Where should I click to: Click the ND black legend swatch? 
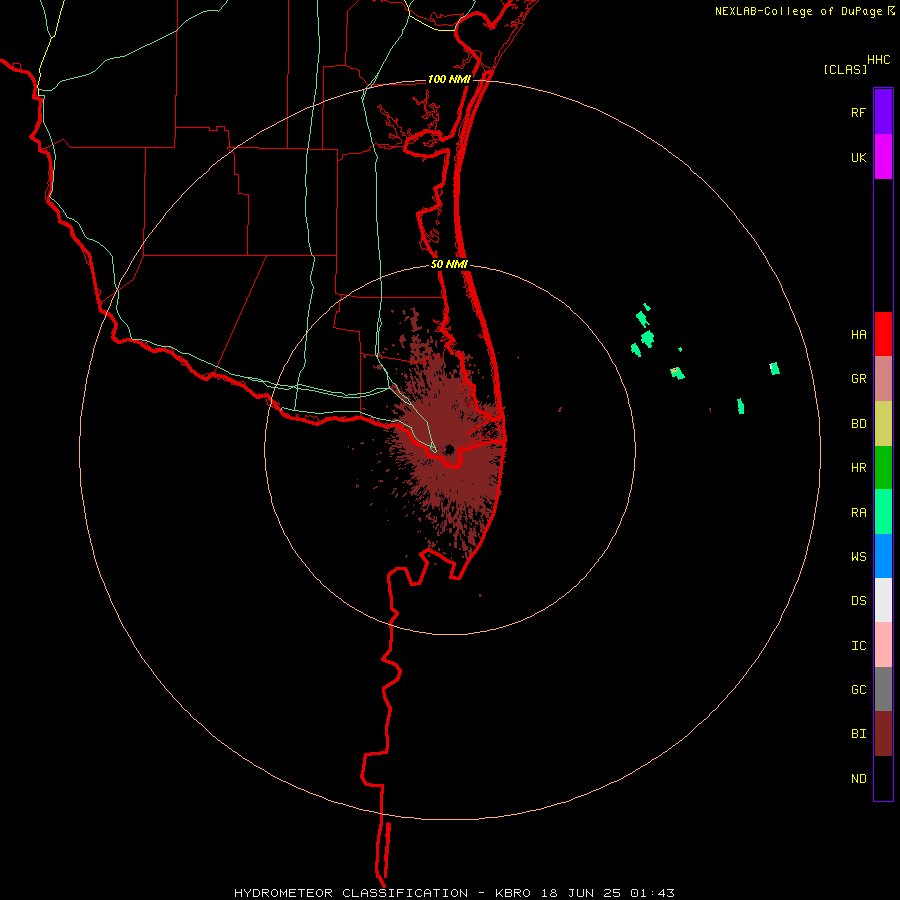coord(883,778)
